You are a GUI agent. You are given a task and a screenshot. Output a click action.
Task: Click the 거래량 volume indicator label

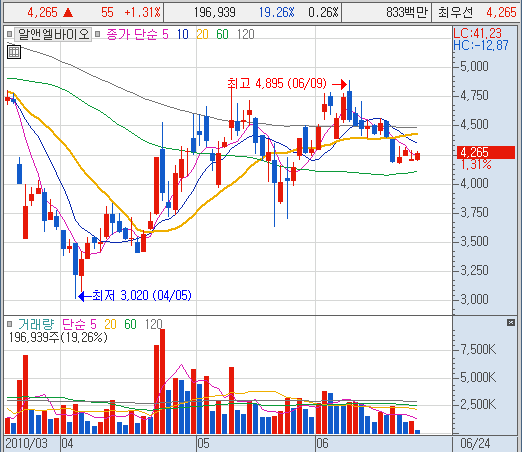[x=36, y=324]
